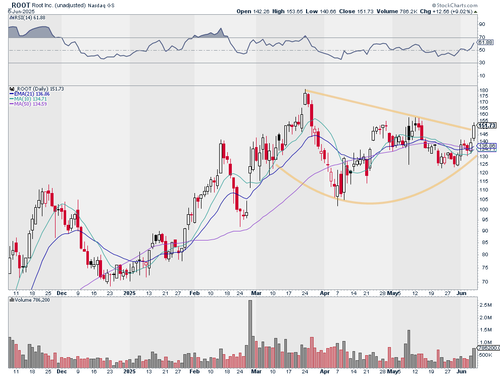Click the 145 label on the price axis
Screen dimensions: 500x376
[483, 134]
